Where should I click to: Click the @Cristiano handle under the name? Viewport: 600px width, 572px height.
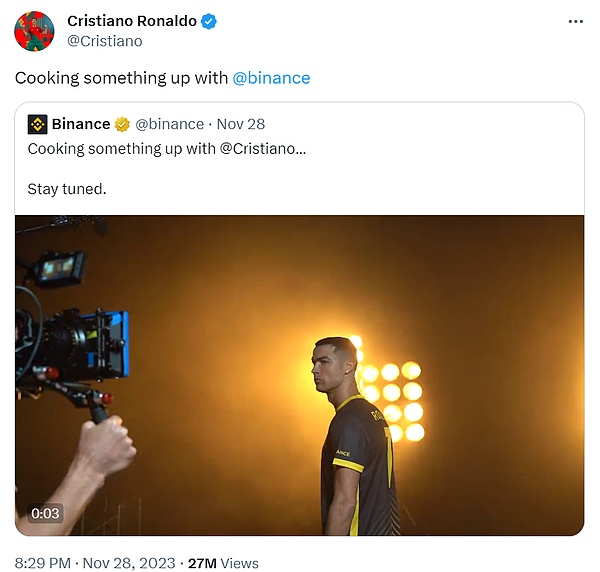105,41
